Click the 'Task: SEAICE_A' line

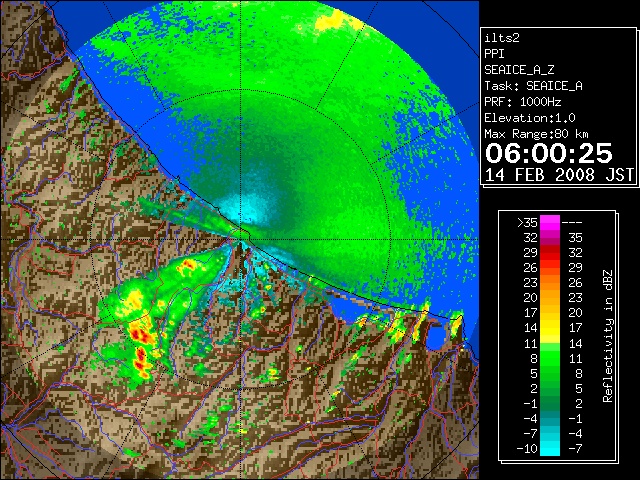pyautogui.click(x=533, y=86)
